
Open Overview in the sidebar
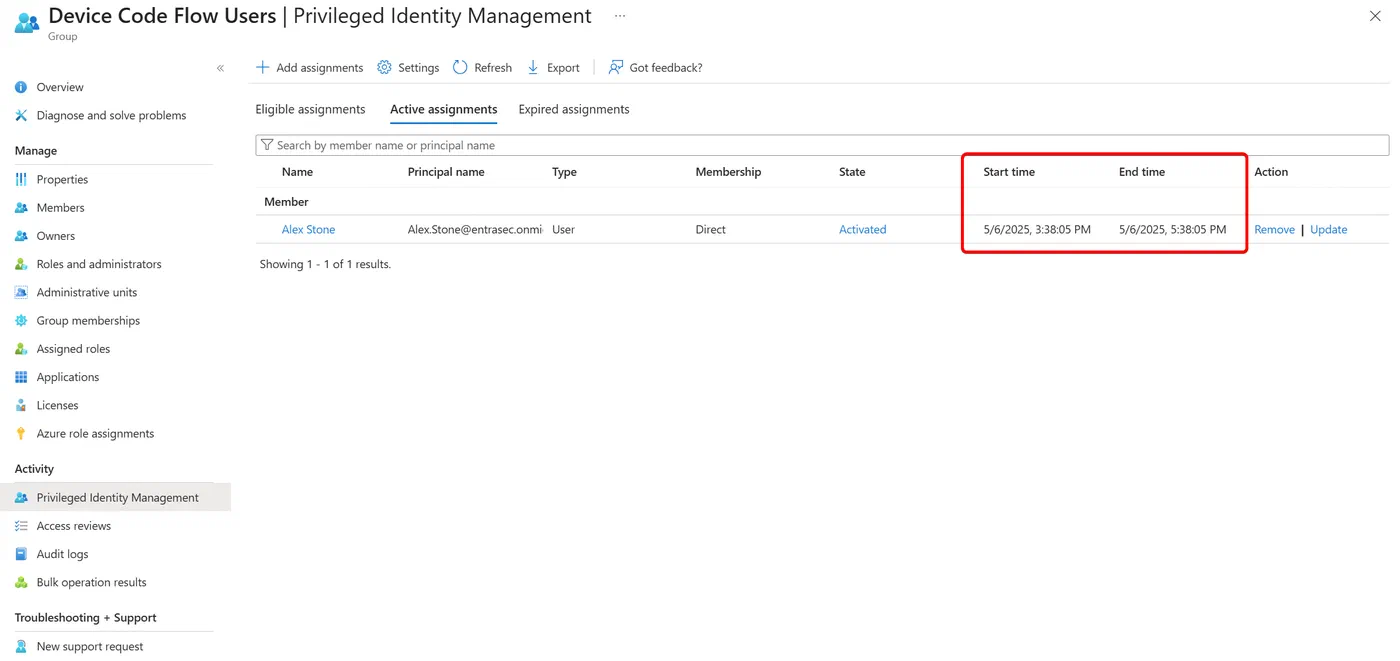pyautogui.click(x=60, y=87)
